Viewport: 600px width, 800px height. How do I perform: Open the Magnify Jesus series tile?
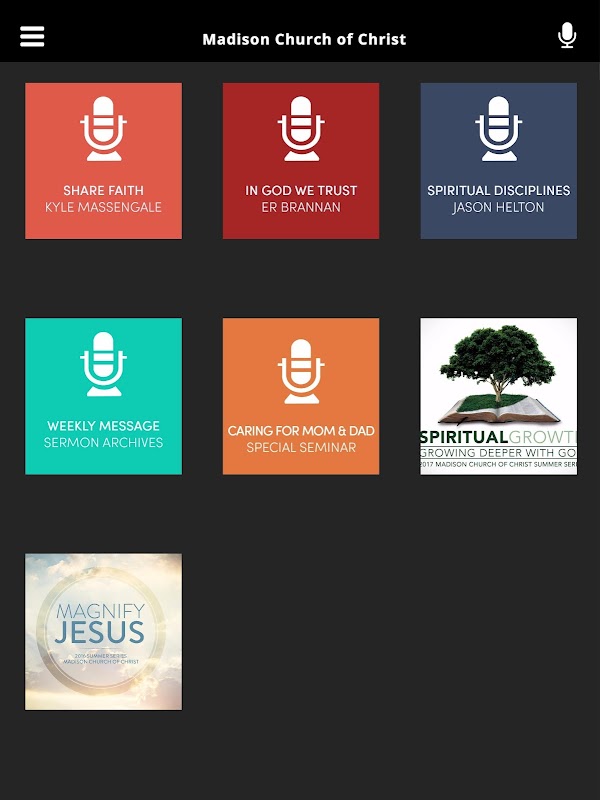tap(104, 632)
